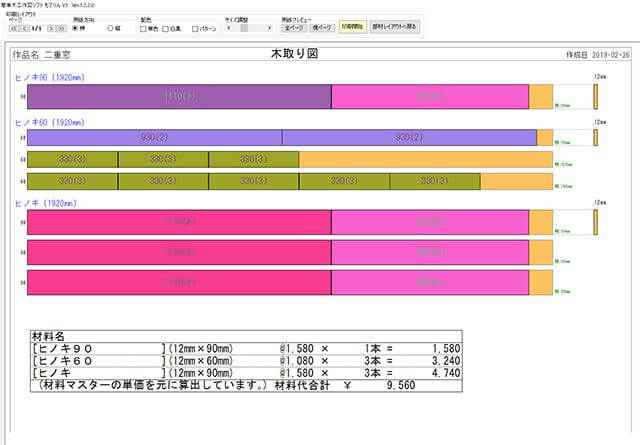The image size is (640, 445).
Task: Click the next page arrow
Action: (53, 28)
